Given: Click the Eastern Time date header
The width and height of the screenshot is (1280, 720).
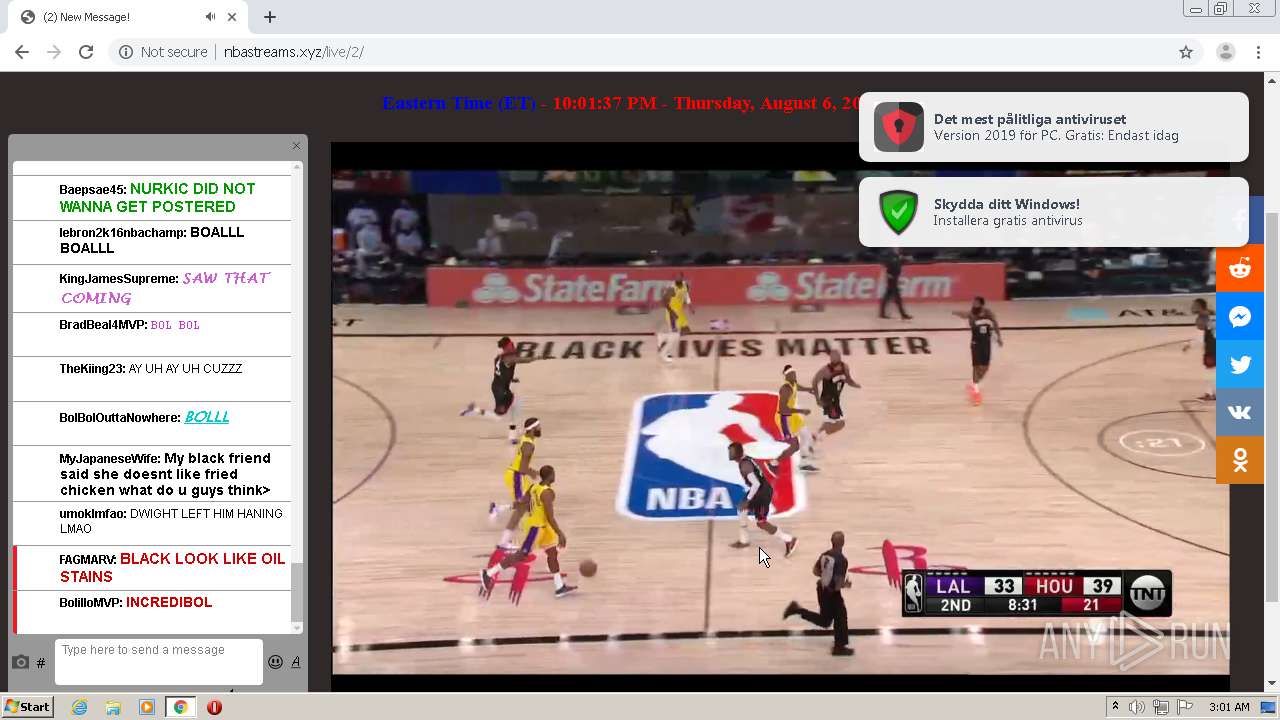Looking at the screenshot, I should (620, 103).
